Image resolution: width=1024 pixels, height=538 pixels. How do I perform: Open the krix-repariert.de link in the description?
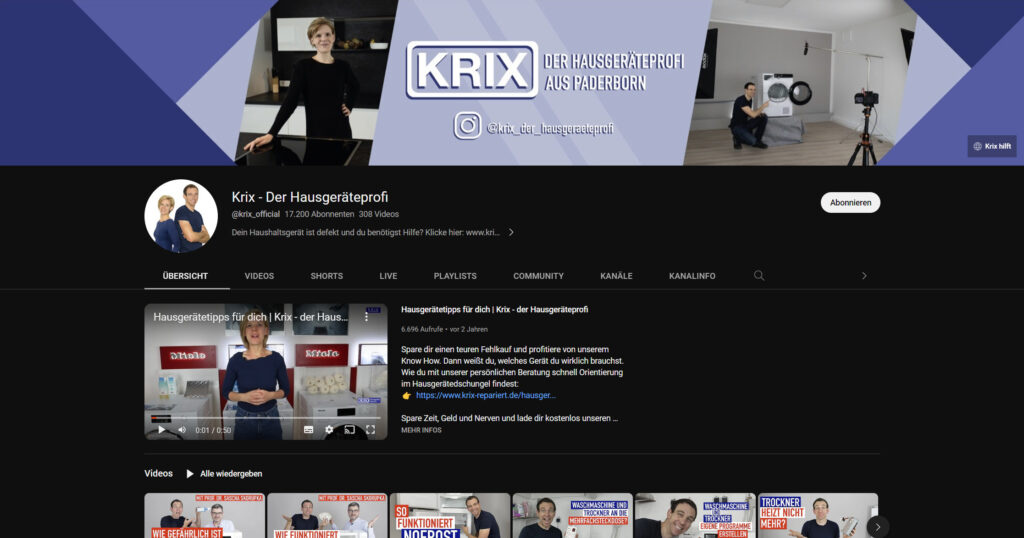click(x=486, y=395)
